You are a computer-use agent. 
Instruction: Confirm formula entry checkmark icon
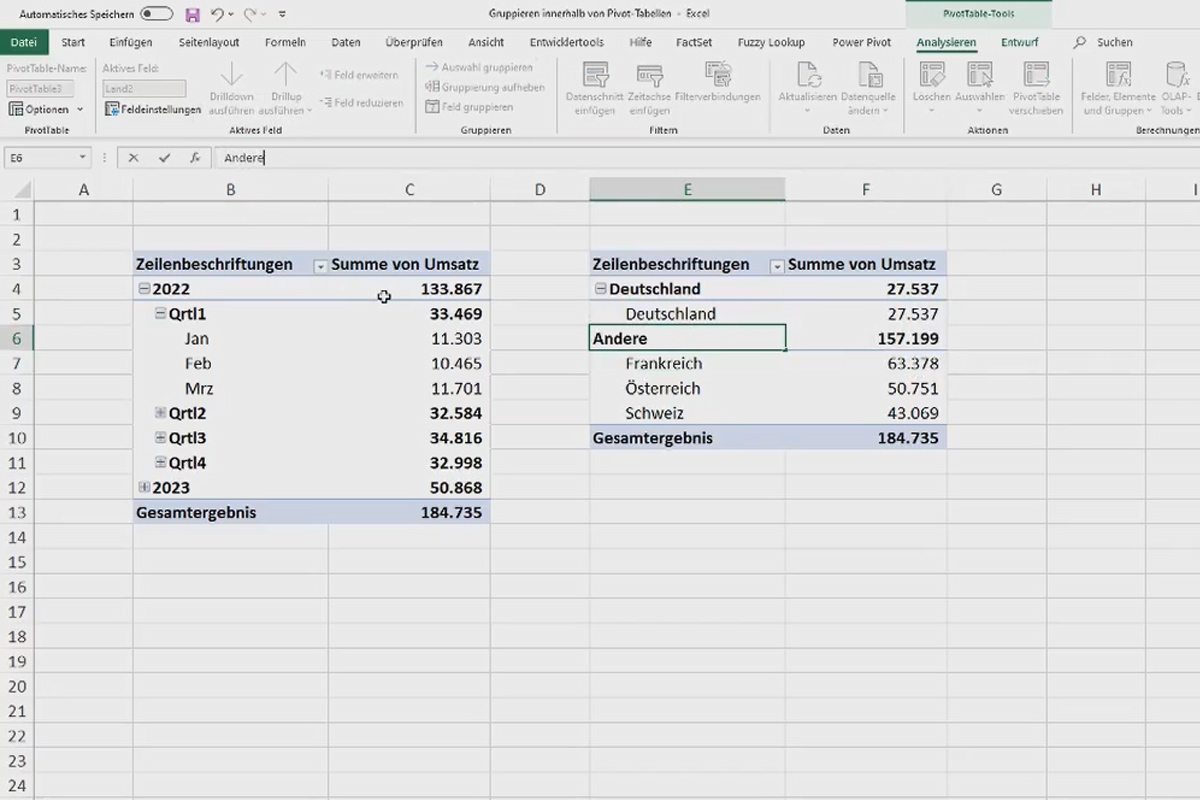click(x=164, y=158)
